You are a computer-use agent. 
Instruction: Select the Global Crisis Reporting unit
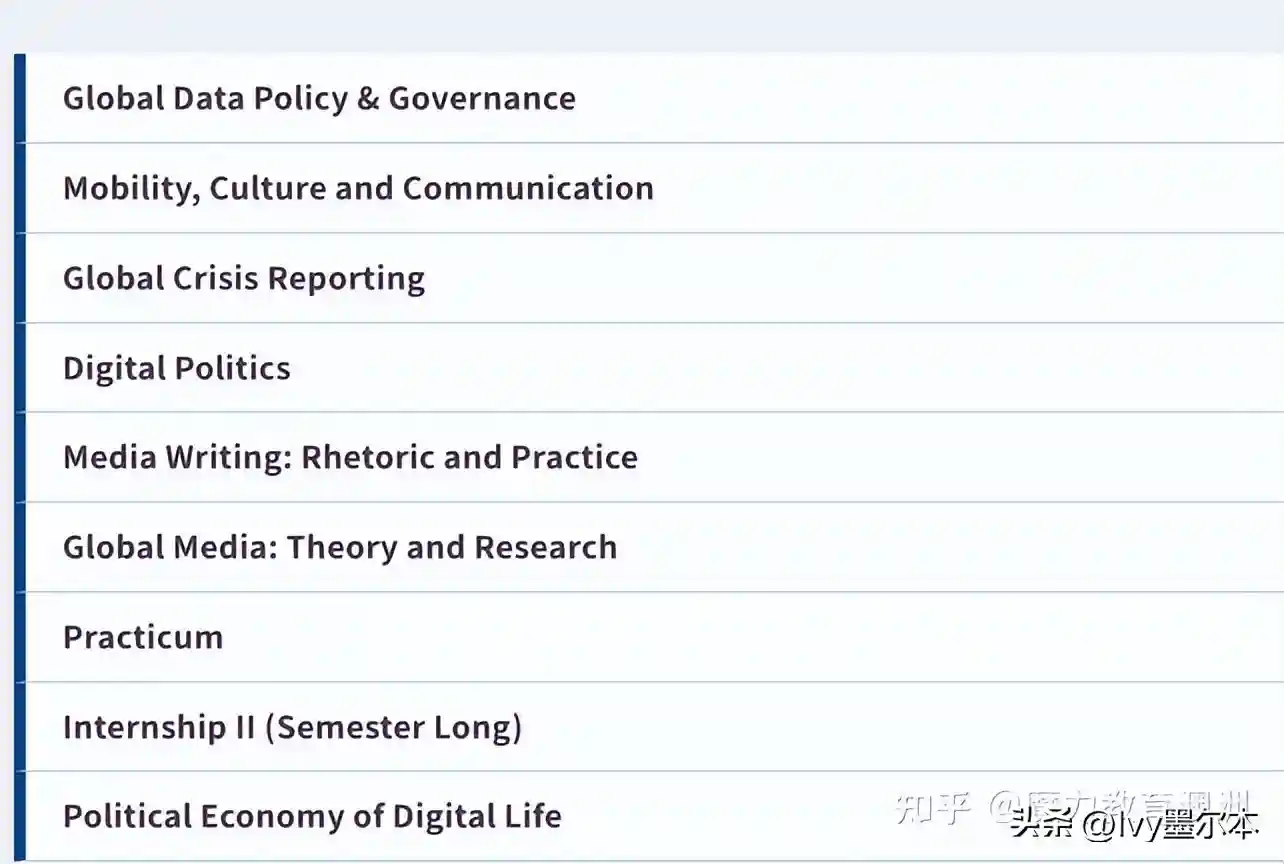pos(244,278)
